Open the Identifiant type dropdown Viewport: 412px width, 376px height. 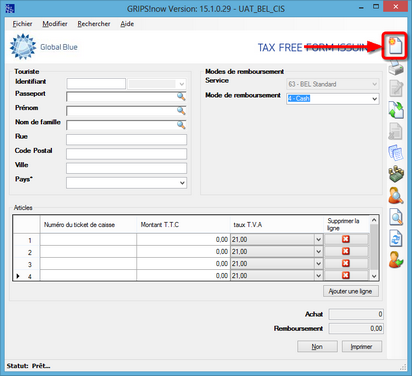click(x=182, y=84)
